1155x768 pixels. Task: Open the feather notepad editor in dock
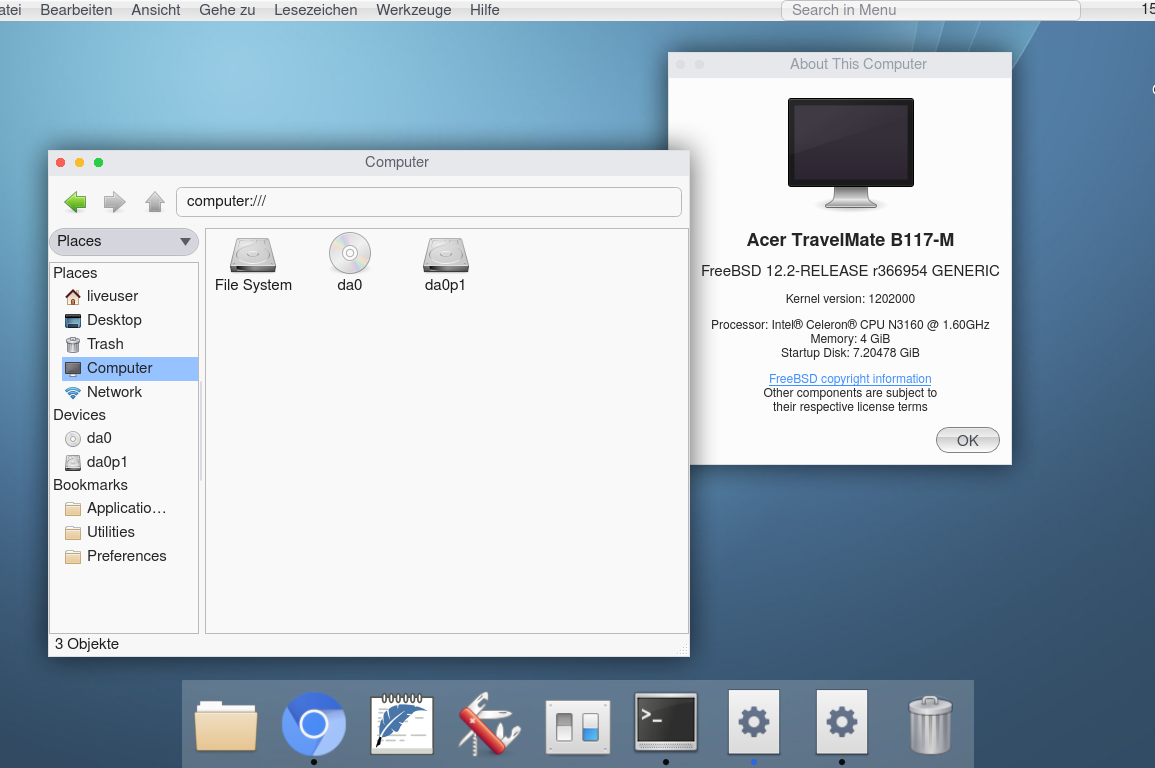[401, 724]
